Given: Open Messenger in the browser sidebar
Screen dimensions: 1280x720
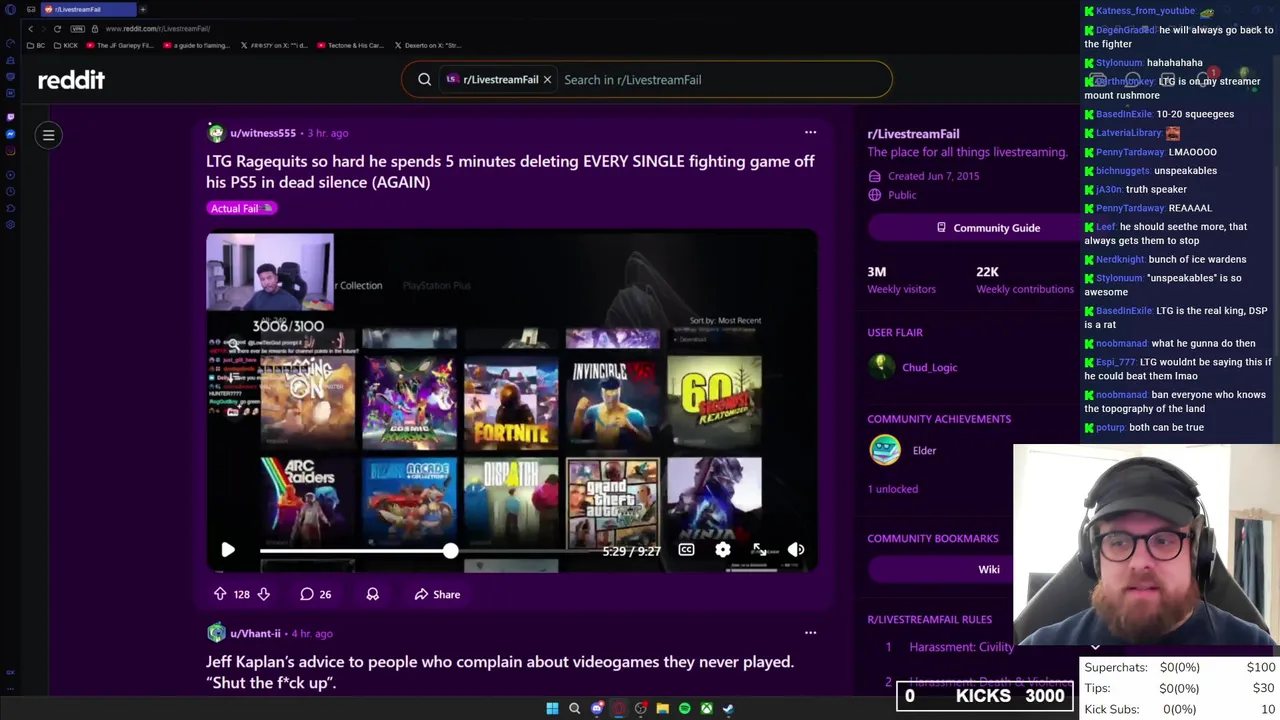Looking at the screenshot, I should [10, 134].
